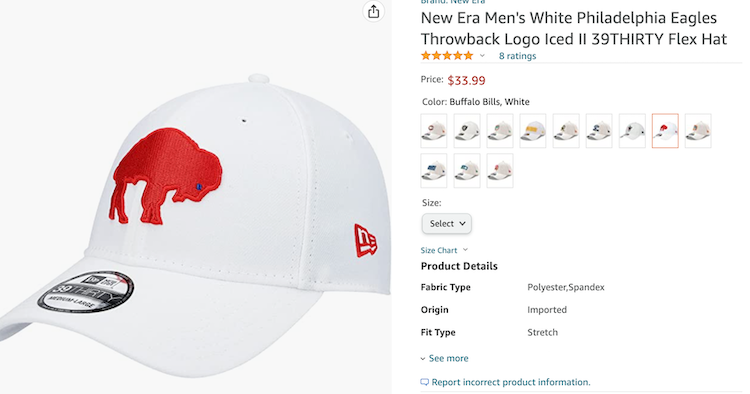Open the Size Select dropdown
Image resolution: width=750 pixels, height=394 pixels.
(446, 223)
